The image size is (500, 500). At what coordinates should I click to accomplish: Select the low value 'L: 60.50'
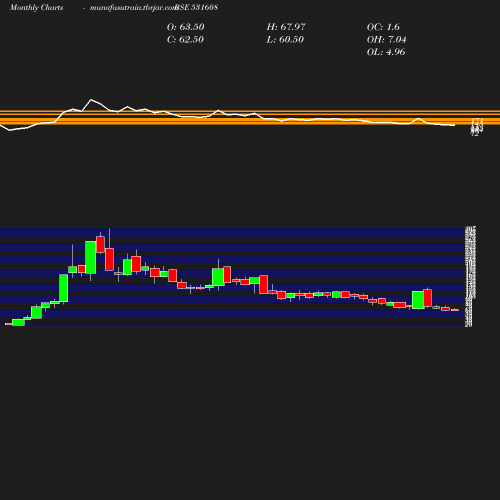[285, 40]
